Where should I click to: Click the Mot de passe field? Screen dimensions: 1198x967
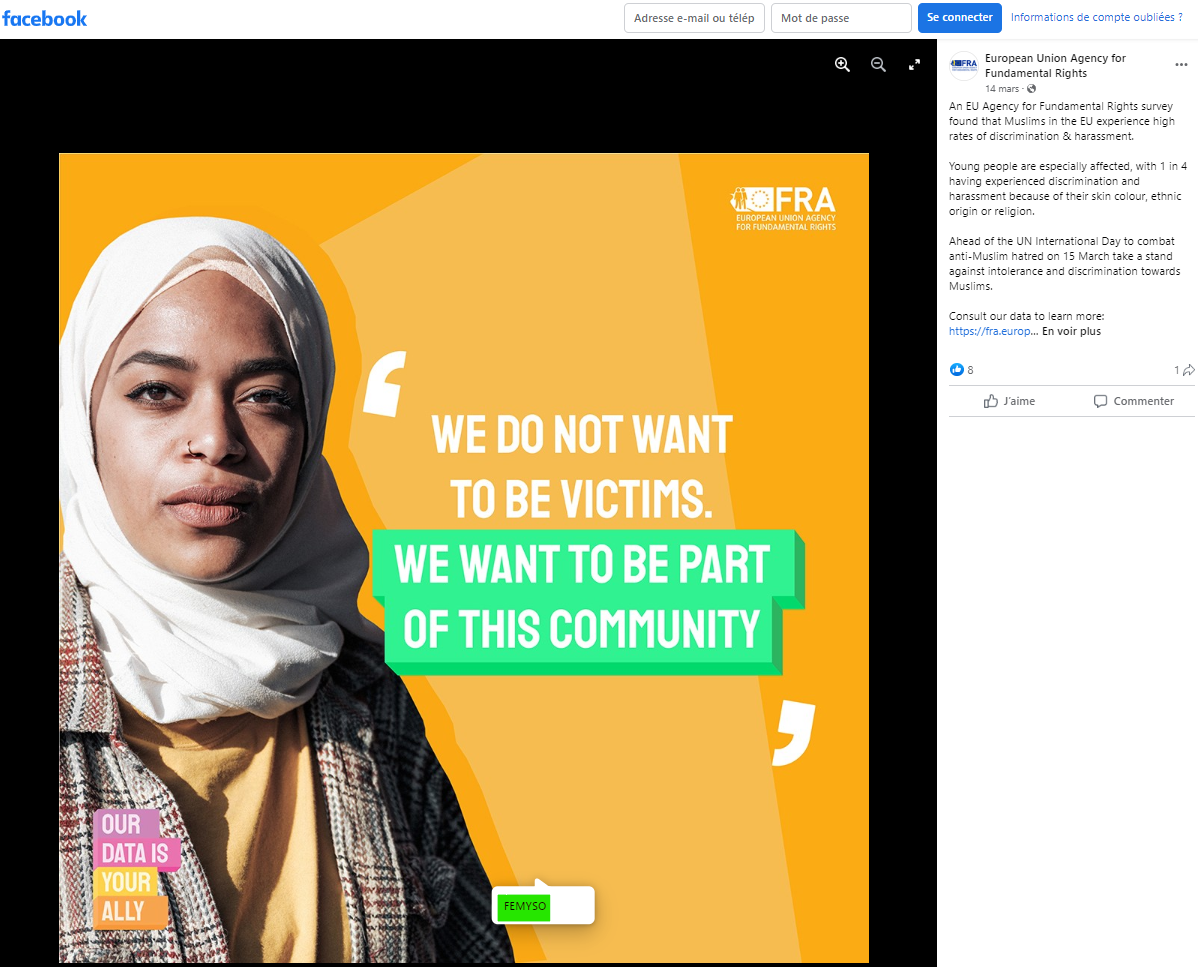[841, 18]
